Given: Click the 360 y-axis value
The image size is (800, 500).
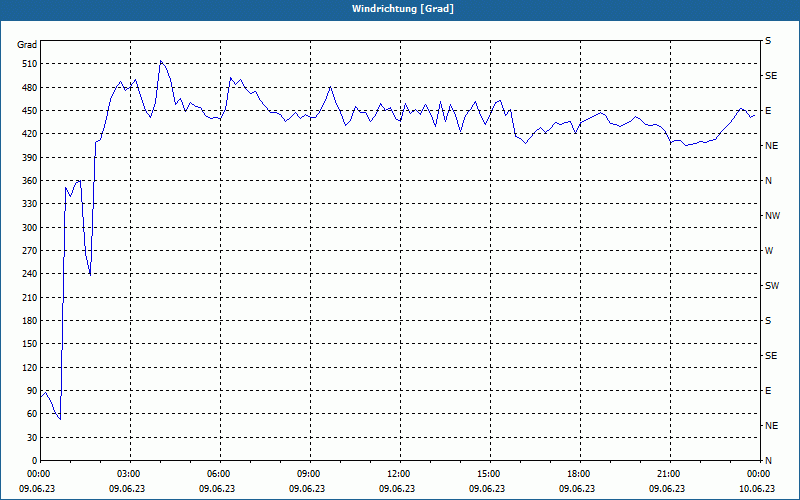Looking at the screenshot, I should [30, 181].
